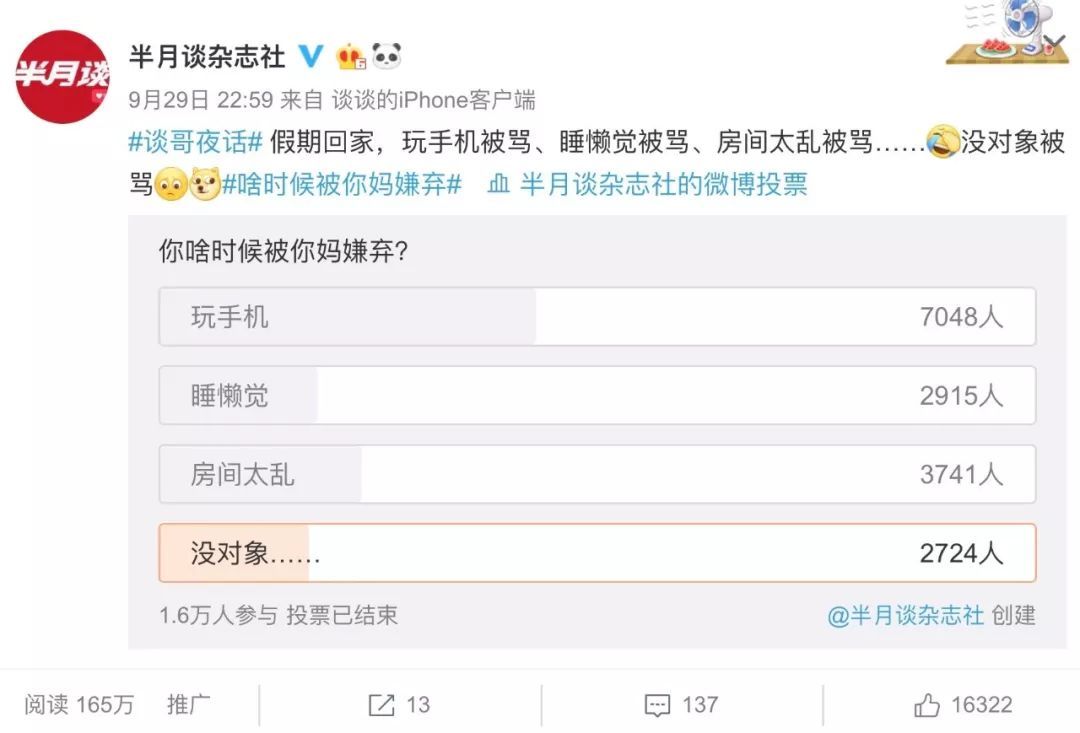
Task: Select the 房间太乱 poll option
Action: [x=600, y=475]
